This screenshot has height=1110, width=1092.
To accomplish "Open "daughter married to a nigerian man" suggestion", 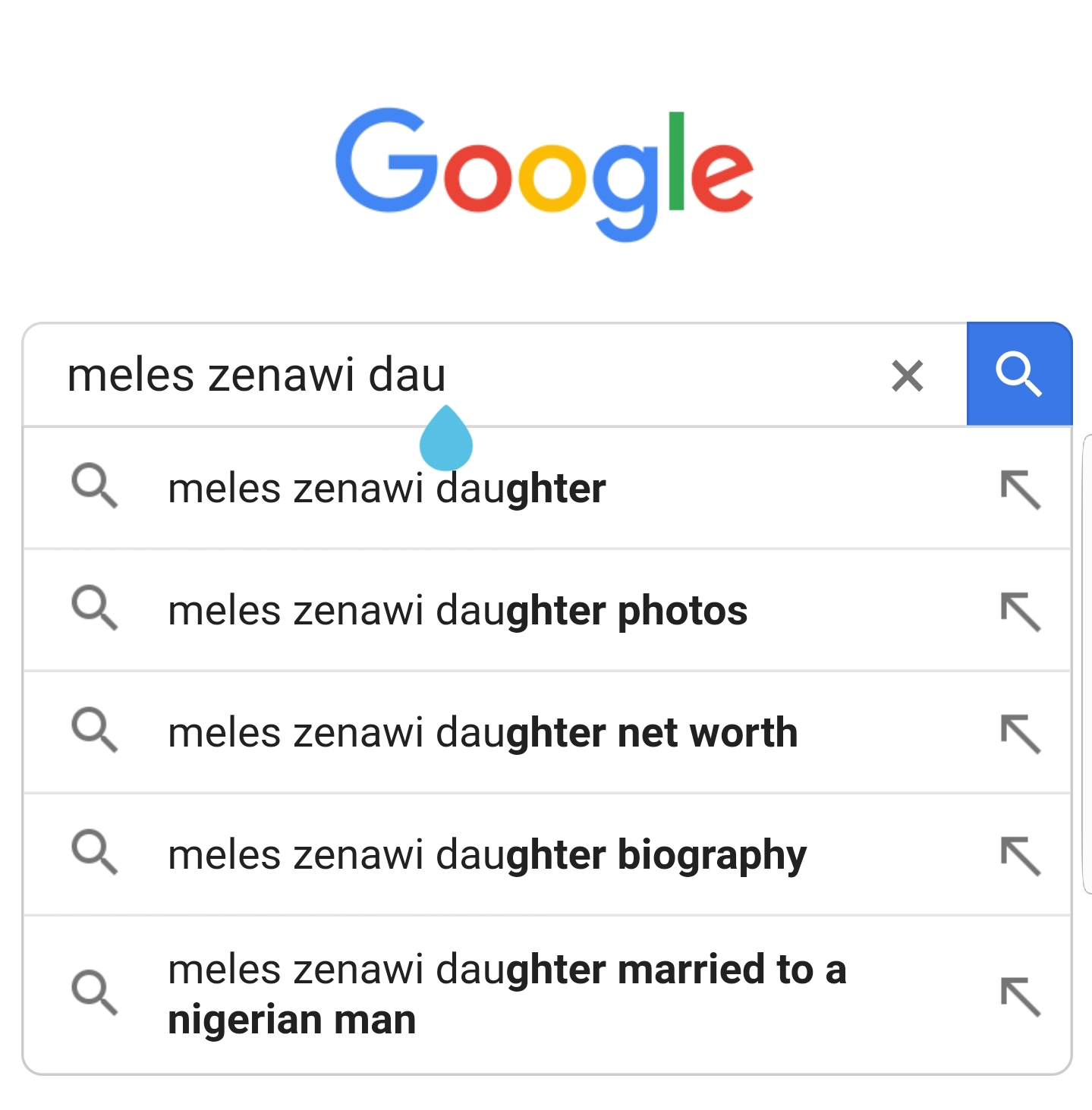I will (x=506, y=994).
